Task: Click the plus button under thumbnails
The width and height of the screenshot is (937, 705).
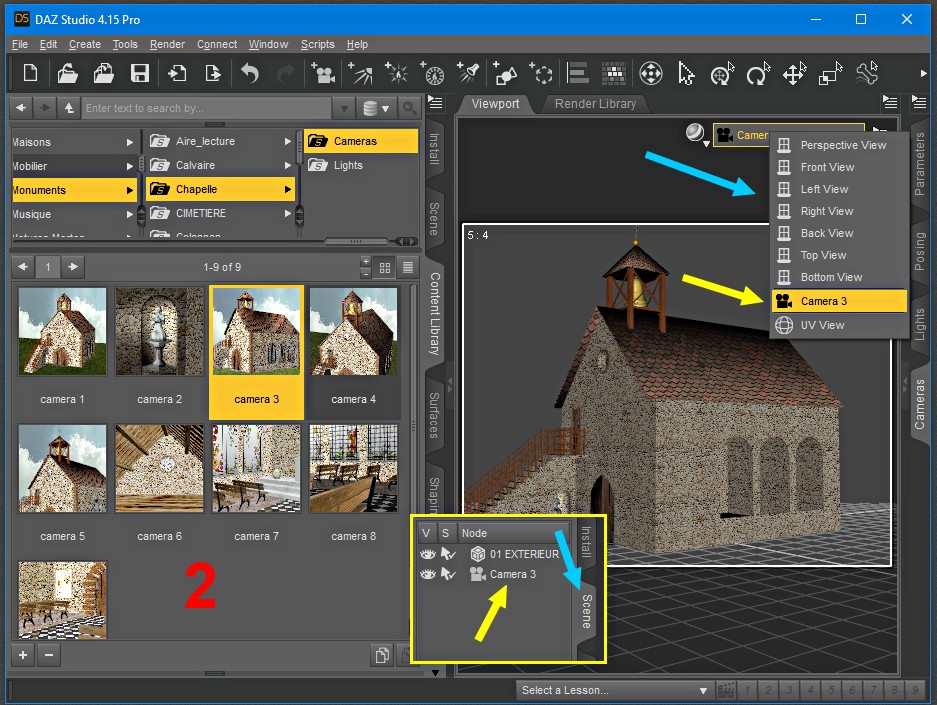Action: tap(23, 655)
